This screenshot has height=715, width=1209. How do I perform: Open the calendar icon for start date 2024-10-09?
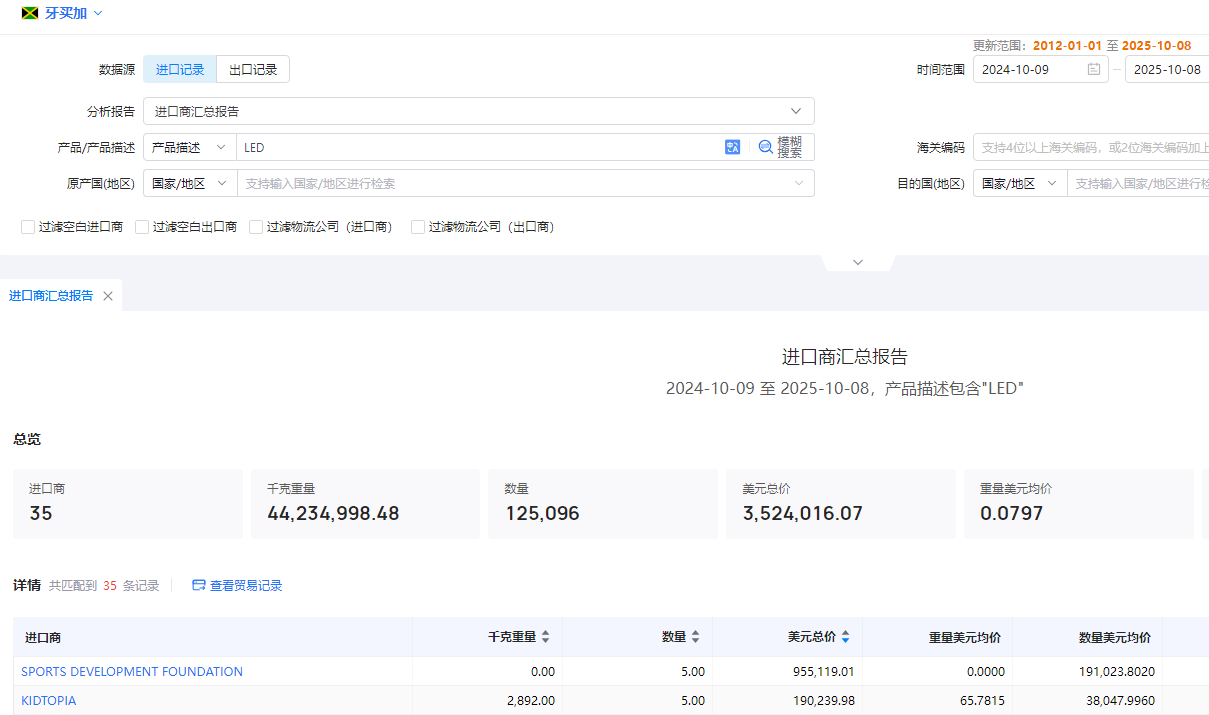[x=1094, y=69]
